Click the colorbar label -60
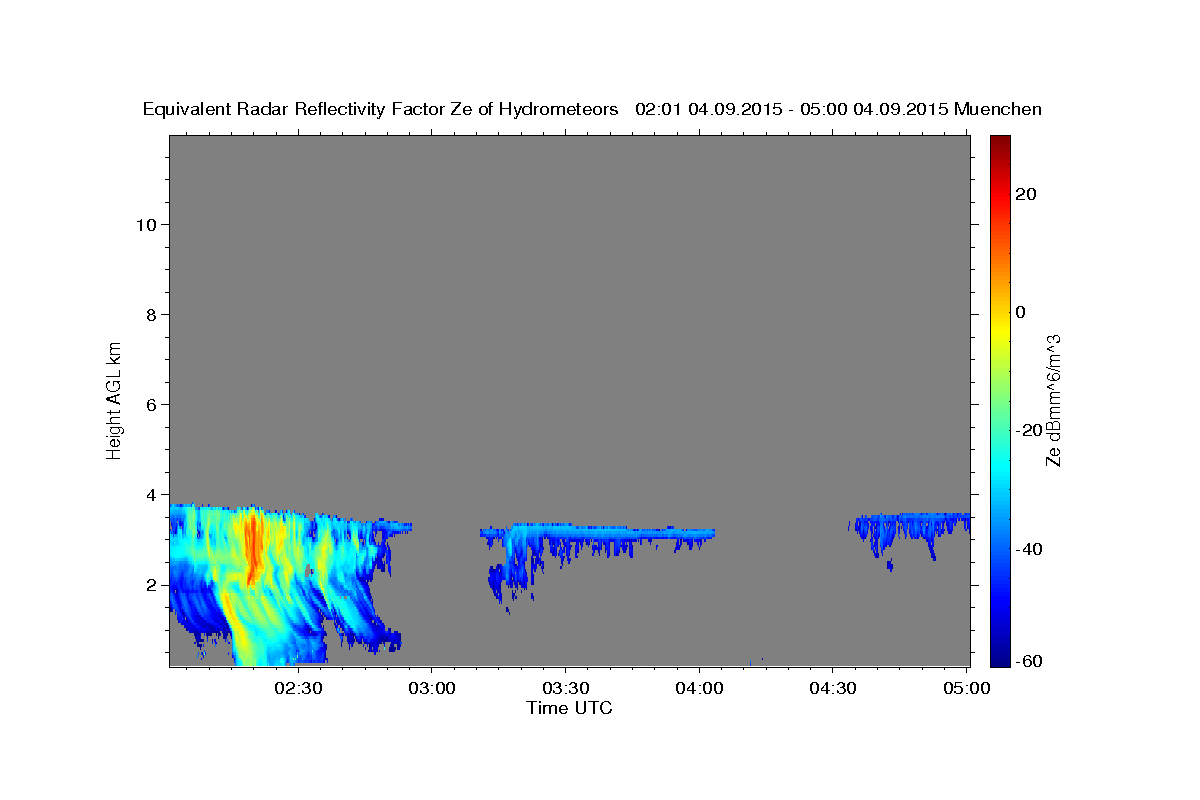Image resolution: width=1200 pixels, height=800 pixels. [1028, 660]
